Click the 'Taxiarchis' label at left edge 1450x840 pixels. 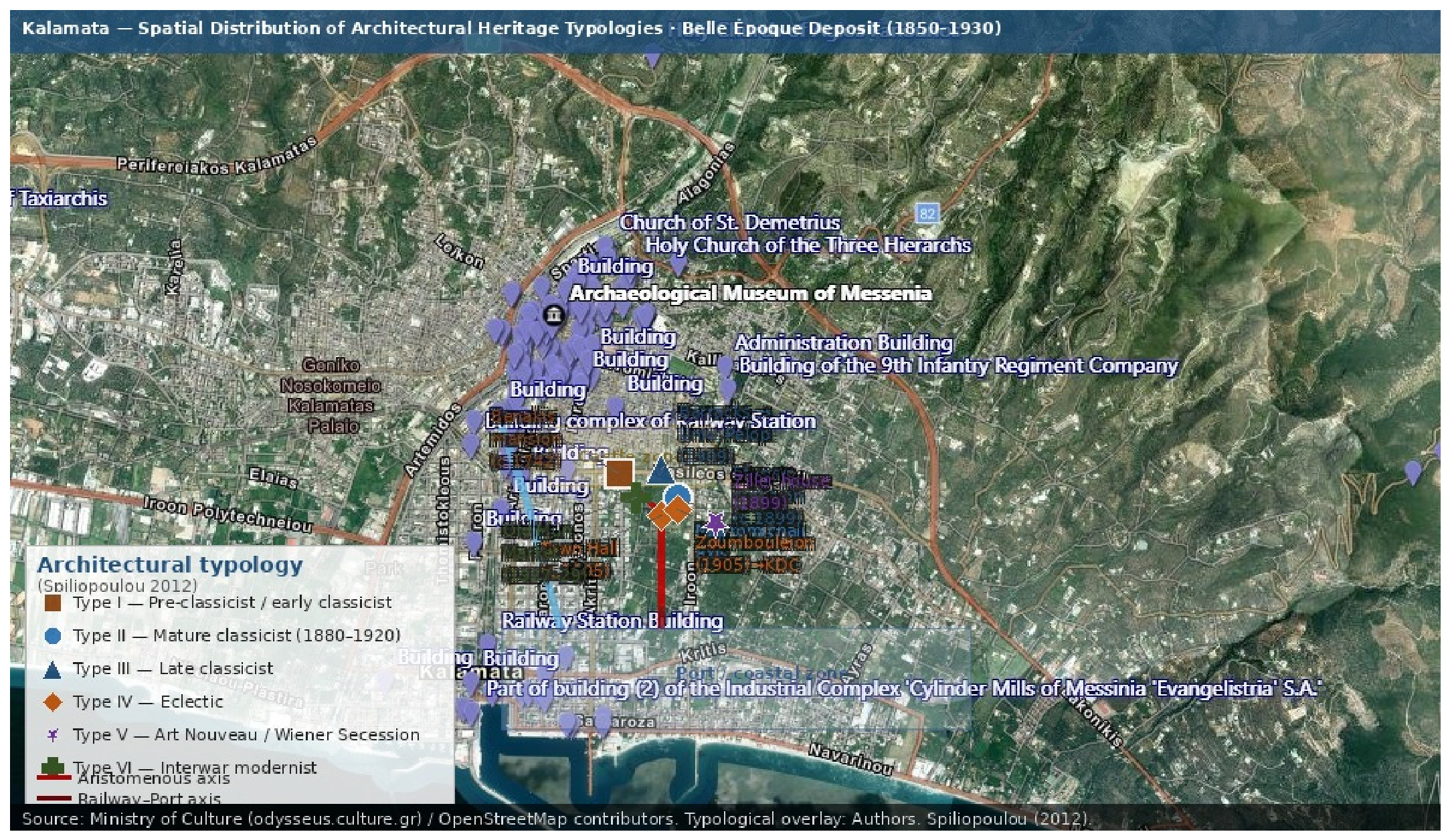click(59, 198)
